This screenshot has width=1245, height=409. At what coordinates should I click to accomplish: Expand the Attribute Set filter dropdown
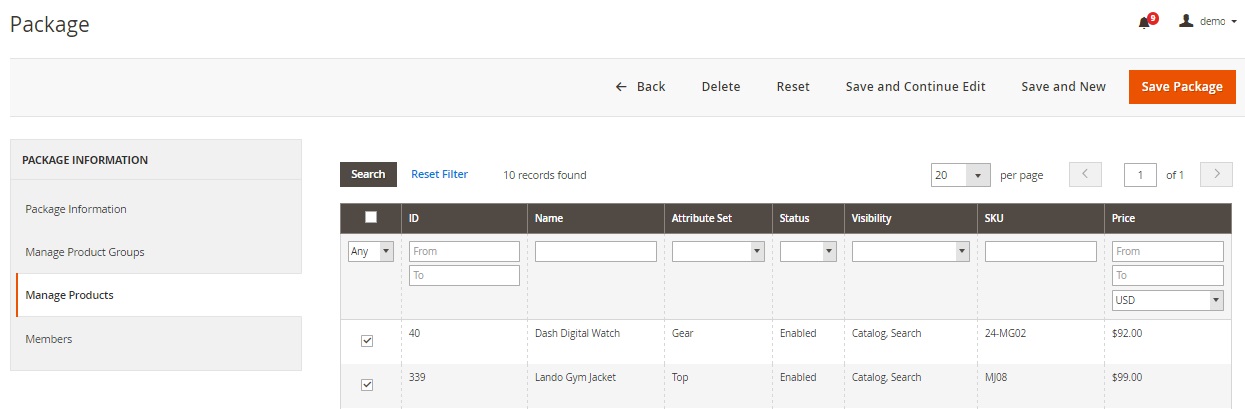717,252
